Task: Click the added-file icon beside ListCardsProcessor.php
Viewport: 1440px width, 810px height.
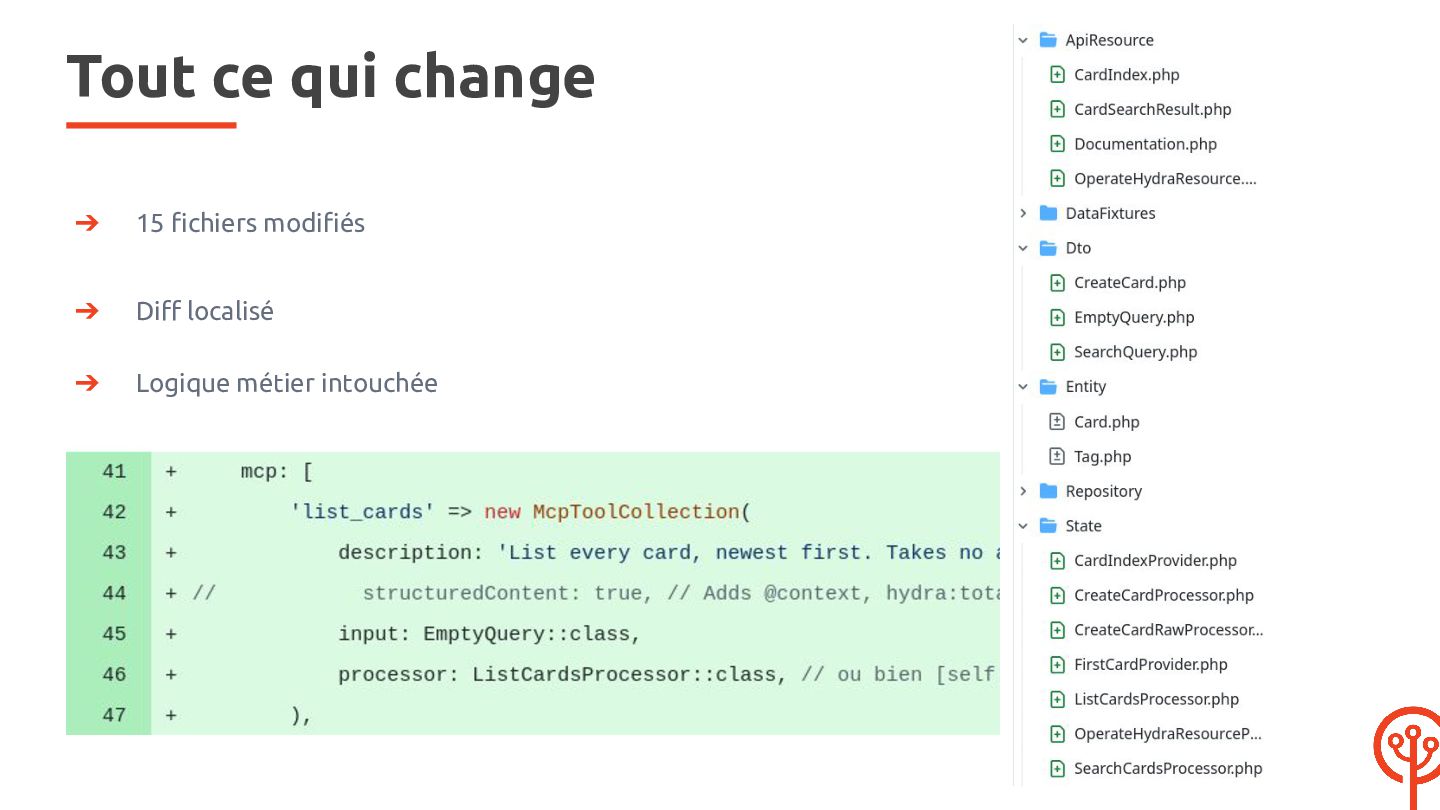Action: coord(1057,699)
